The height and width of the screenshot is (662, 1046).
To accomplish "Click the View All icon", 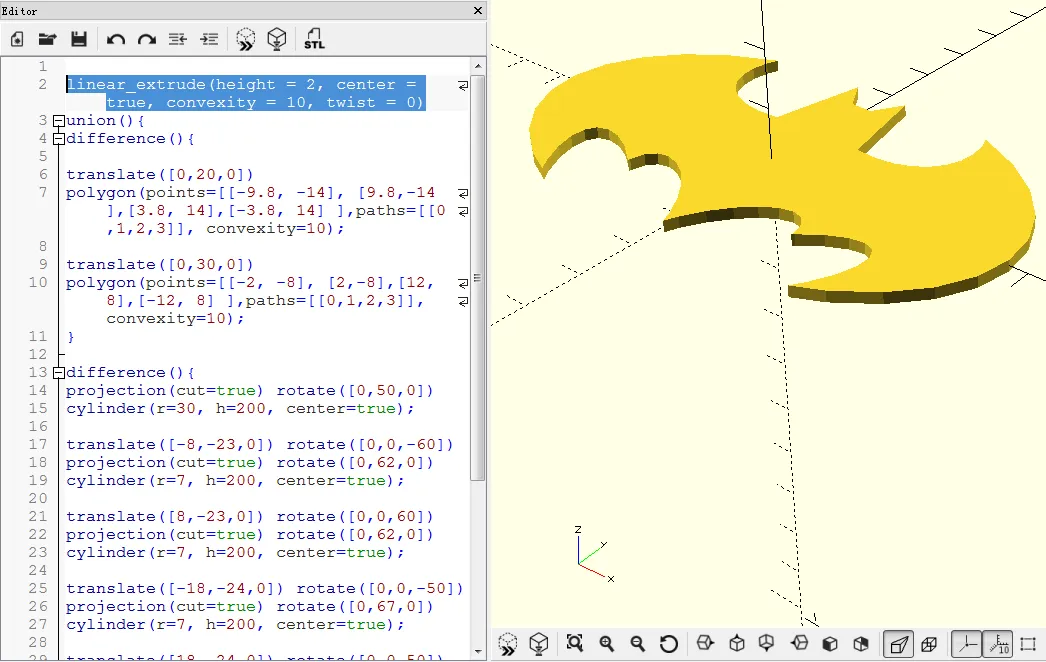I will click(574, 643).
